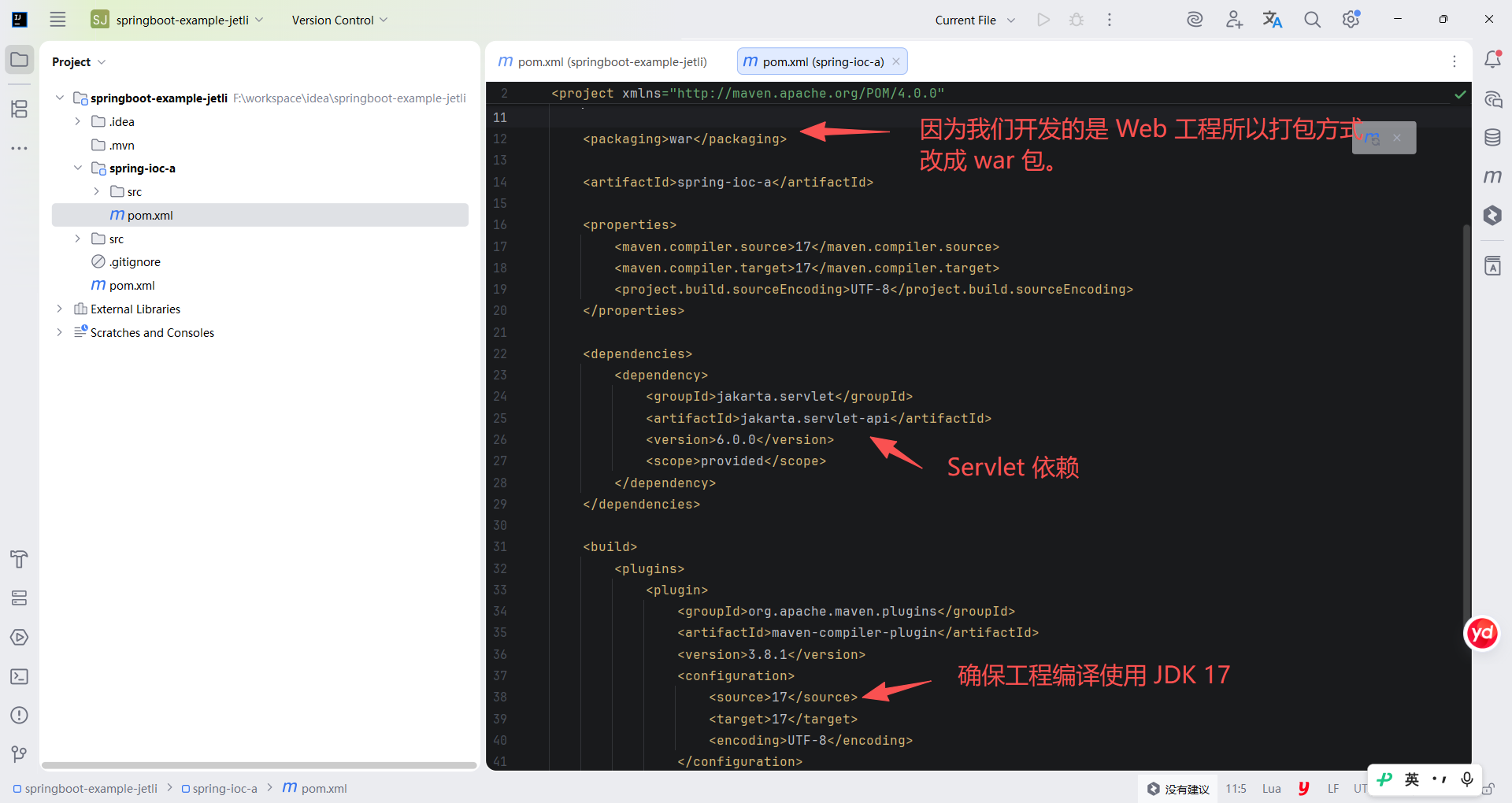Click the Youdao 'yd' floating icon
The height and width of the screenshot is (803, 1512).
coord(1482,633)
